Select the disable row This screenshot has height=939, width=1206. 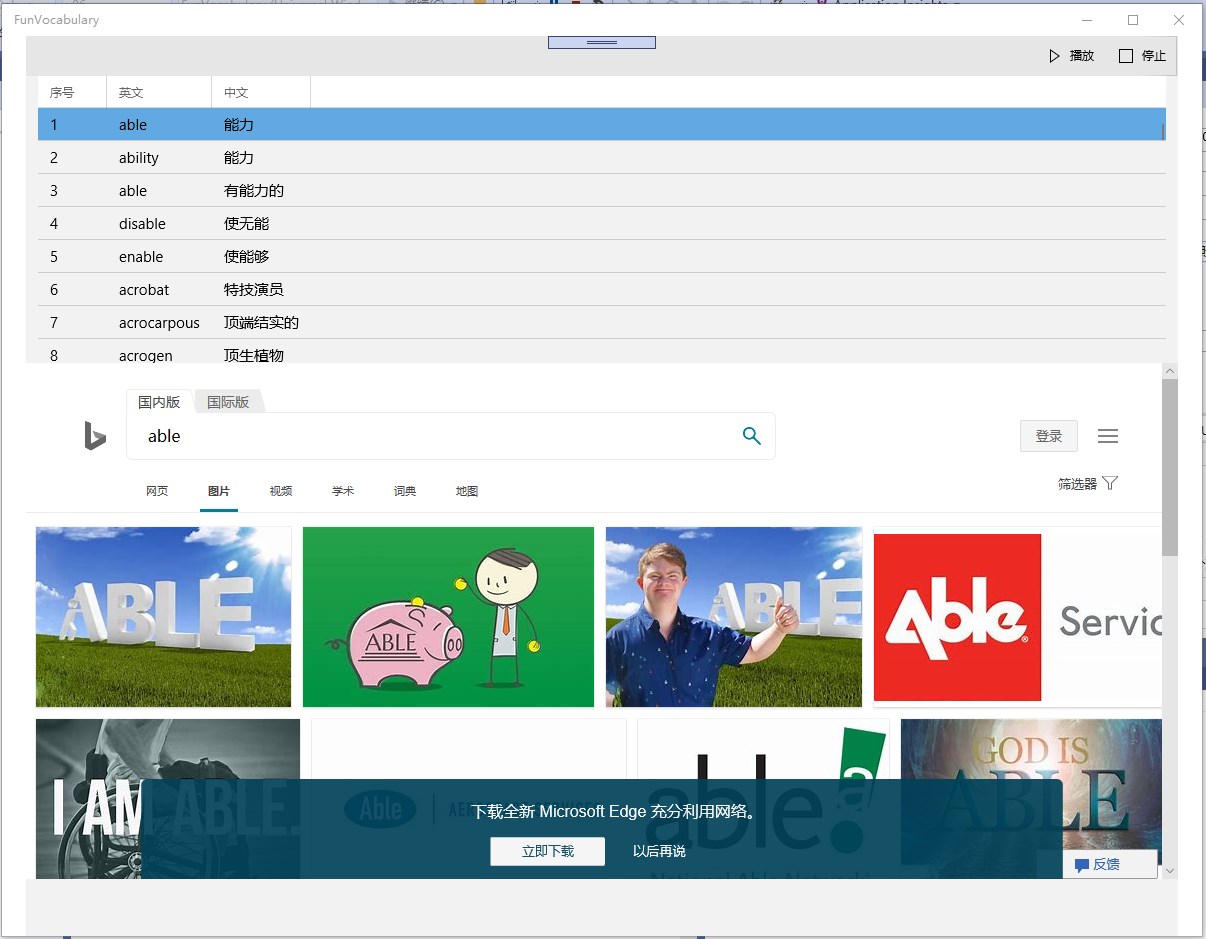tap(600, 224)
